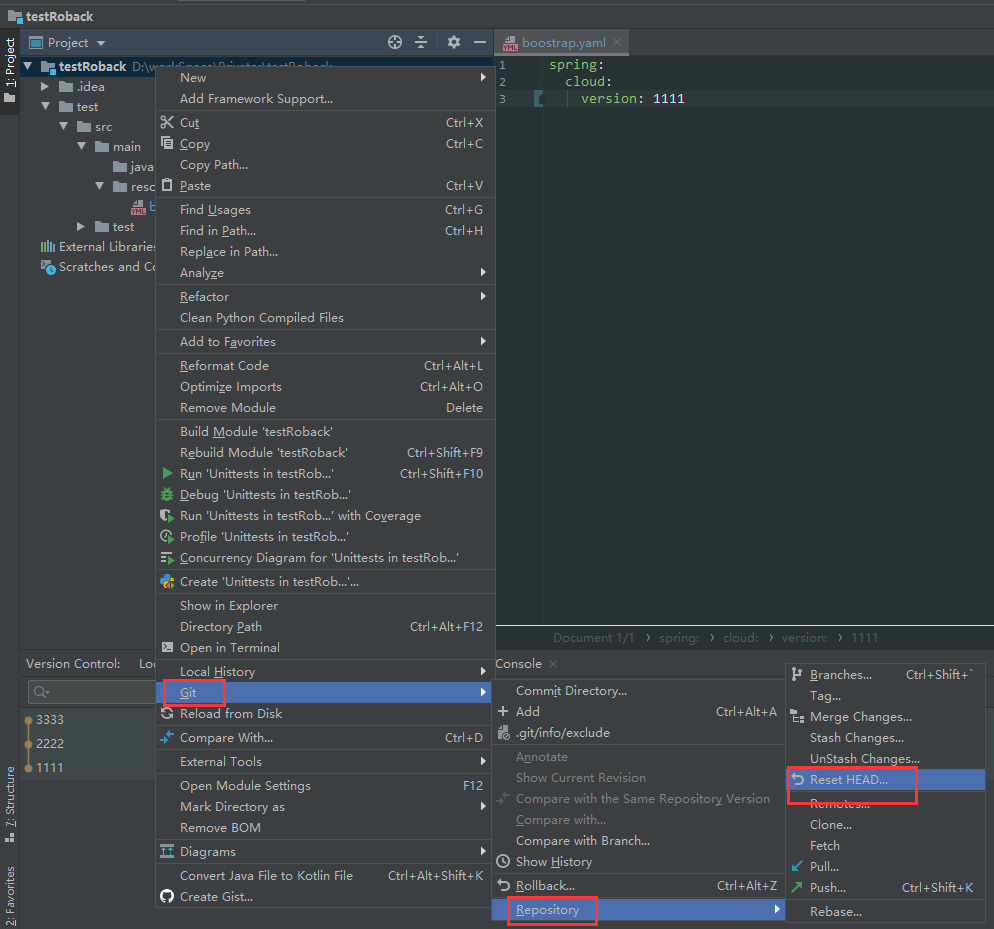Click the Cut scissors icon
This screenshot has height=929, width=994.
tap(167, 122)
